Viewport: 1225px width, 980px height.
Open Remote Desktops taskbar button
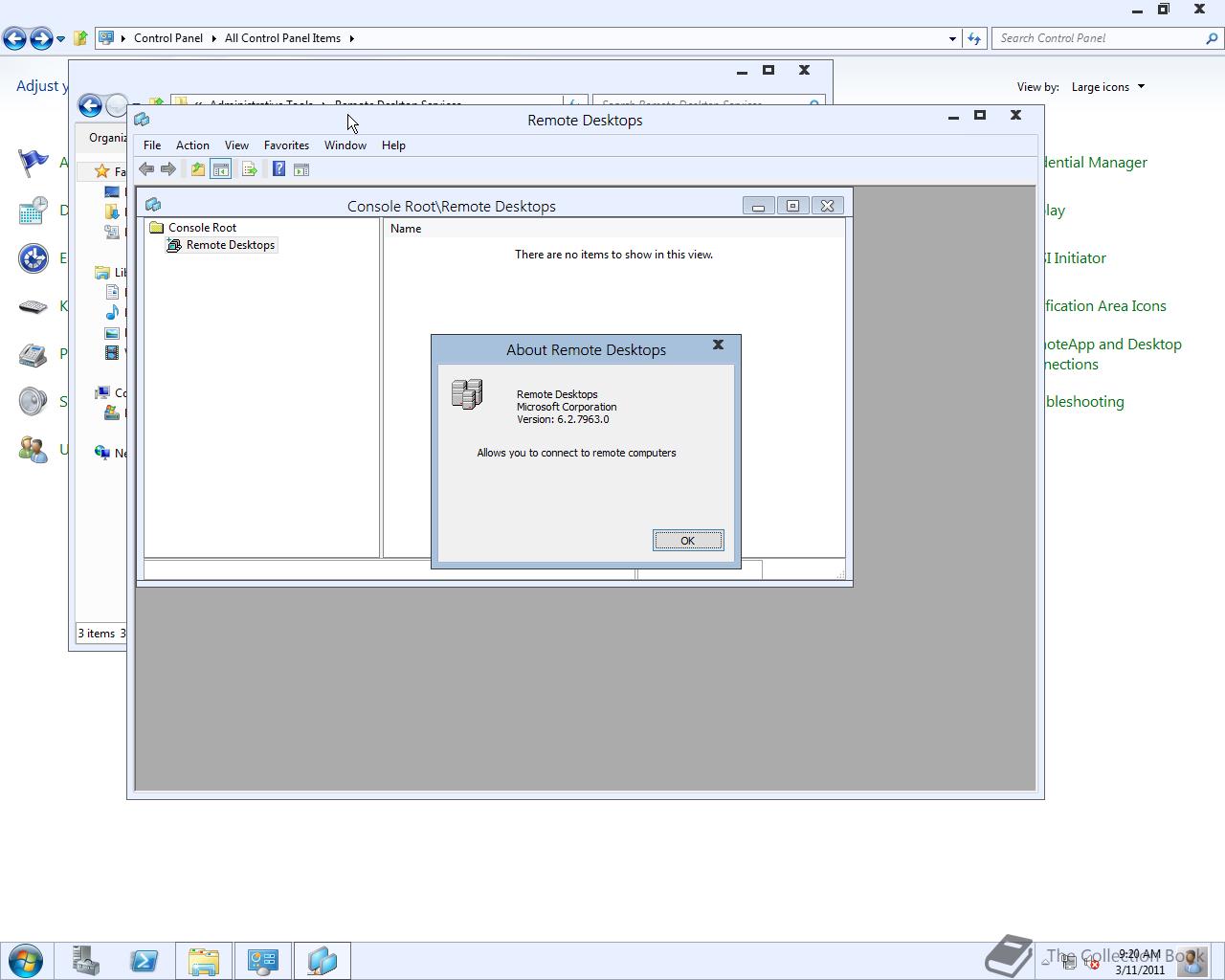(x=323, y=961)
